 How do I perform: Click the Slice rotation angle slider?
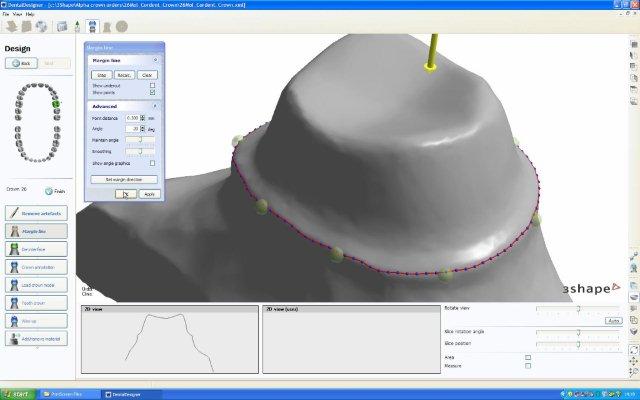pos(579,330)
